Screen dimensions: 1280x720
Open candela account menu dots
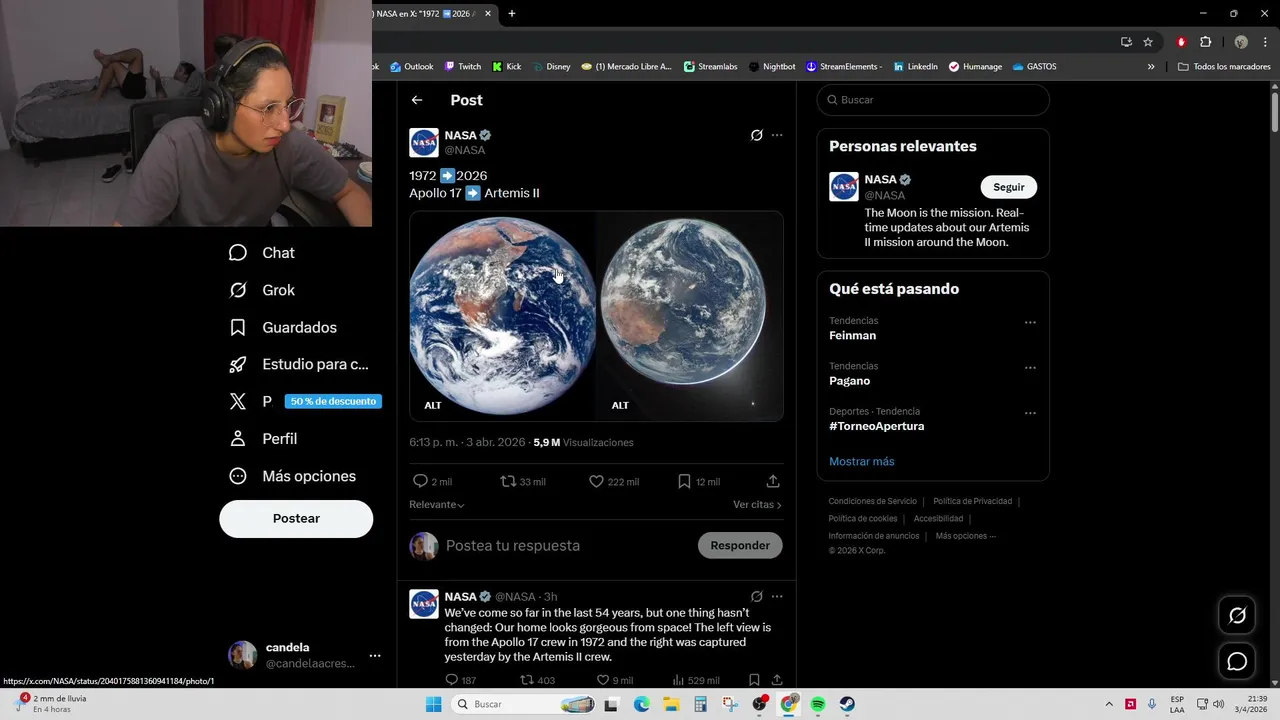(375, 656)
